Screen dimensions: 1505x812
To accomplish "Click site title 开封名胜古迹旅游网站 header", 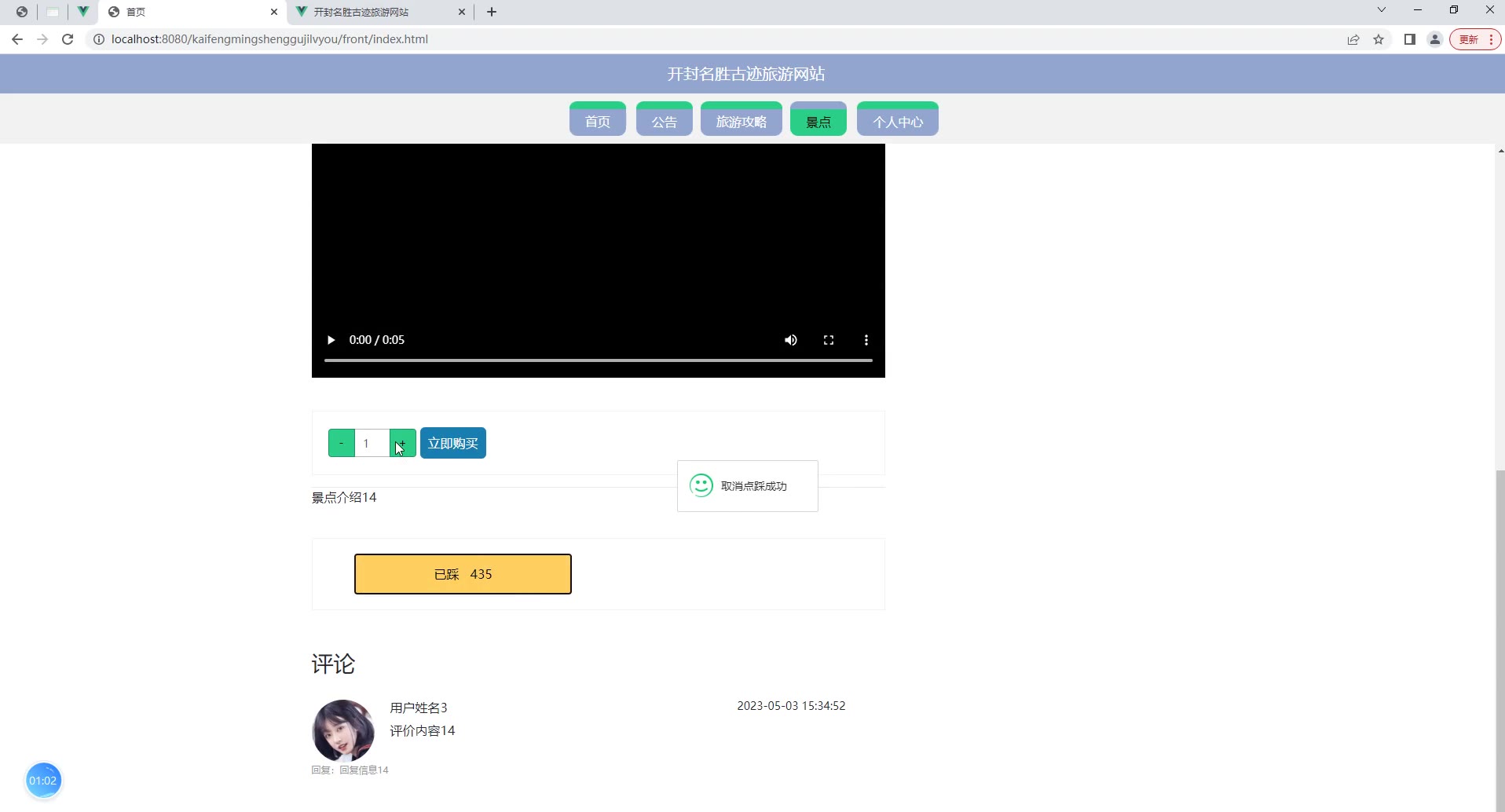I will (x=746, y=74).
